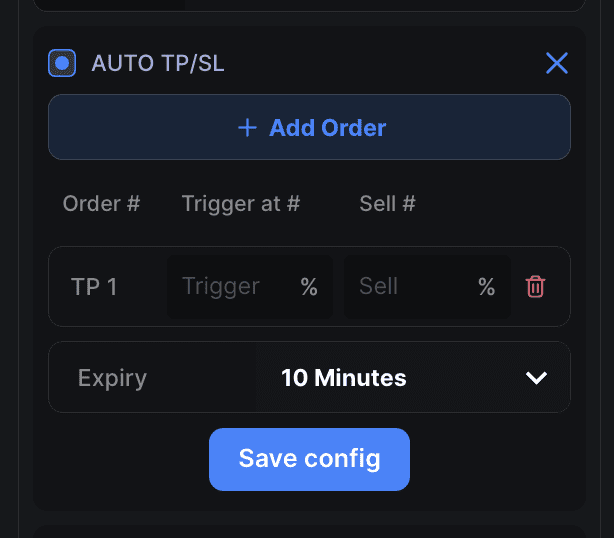Click the percent symbol in Trigger field
The image size is (614, 538).
click(x=309, y=287)
